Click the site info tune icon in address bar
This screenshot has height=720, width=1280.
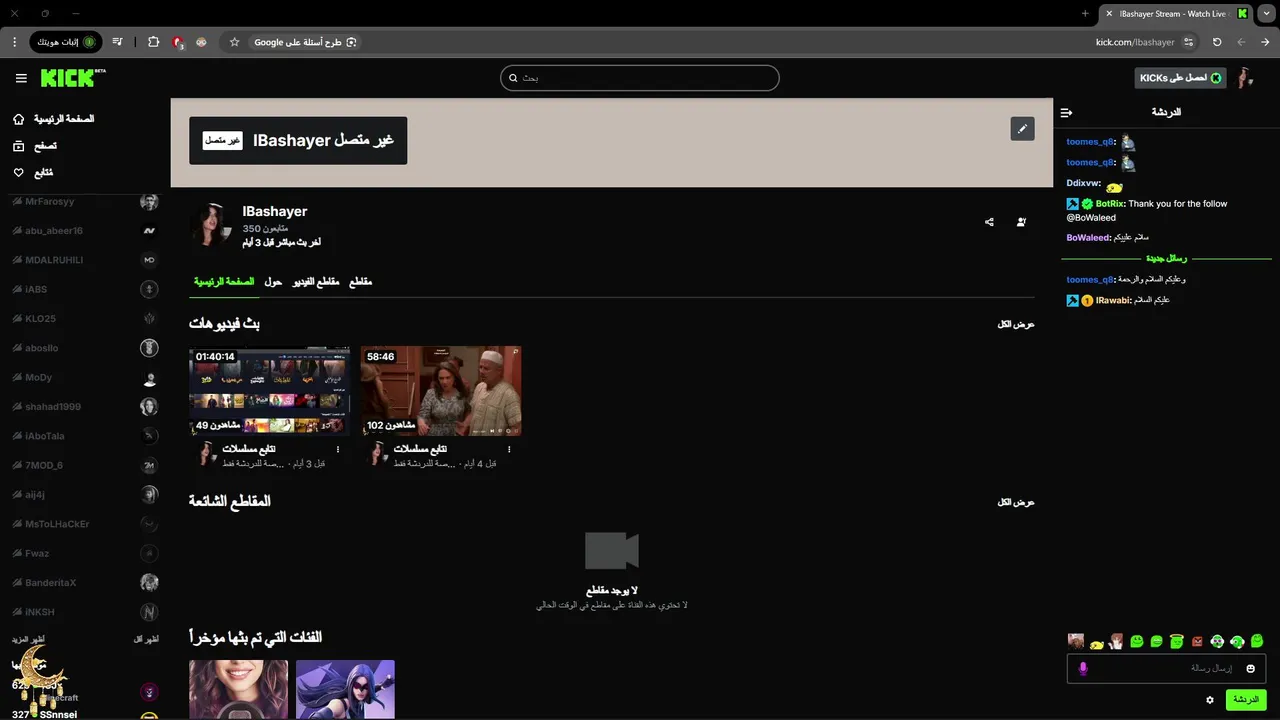(1188, 42)
